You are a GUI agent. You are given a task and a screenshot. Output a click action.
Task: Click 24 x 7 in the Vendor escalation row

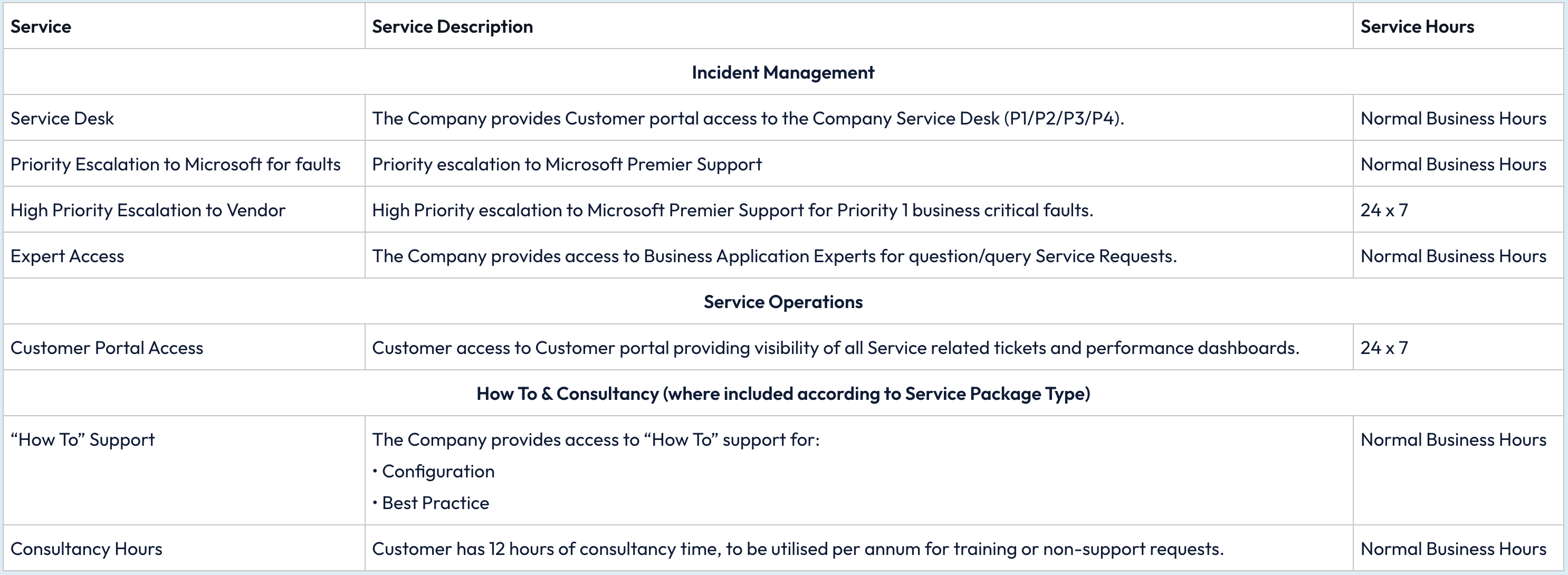coord(1384,210)
